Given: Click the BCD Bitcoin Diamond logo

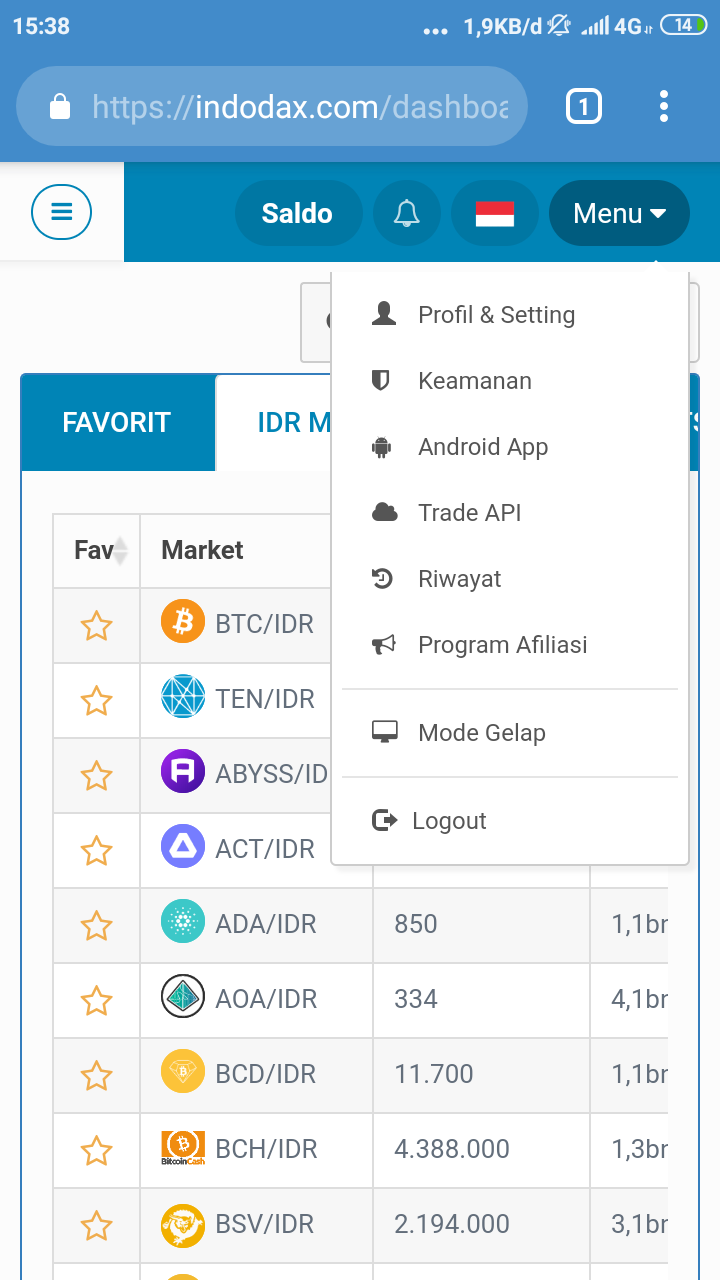Looking at the screenshot, I should 183,1072.
